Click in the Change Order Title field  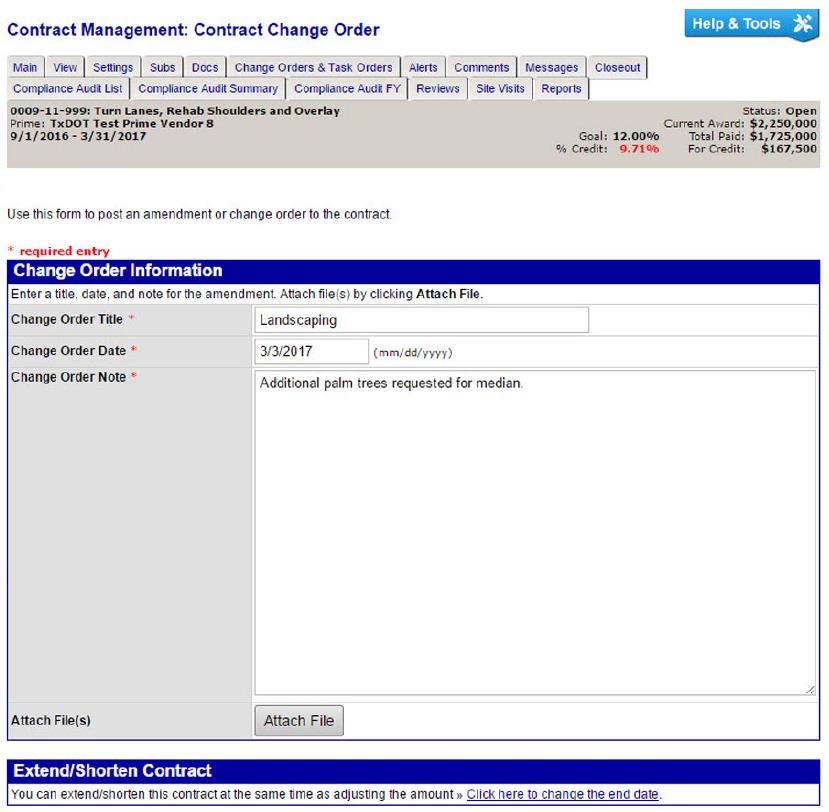pyautogui.click(x=421, y=320)
